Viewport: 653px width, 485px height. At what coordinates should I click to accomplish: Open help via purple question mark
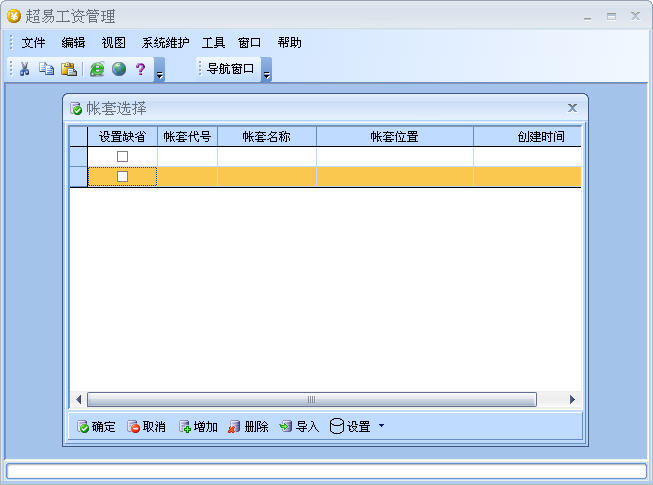point(141,69)
